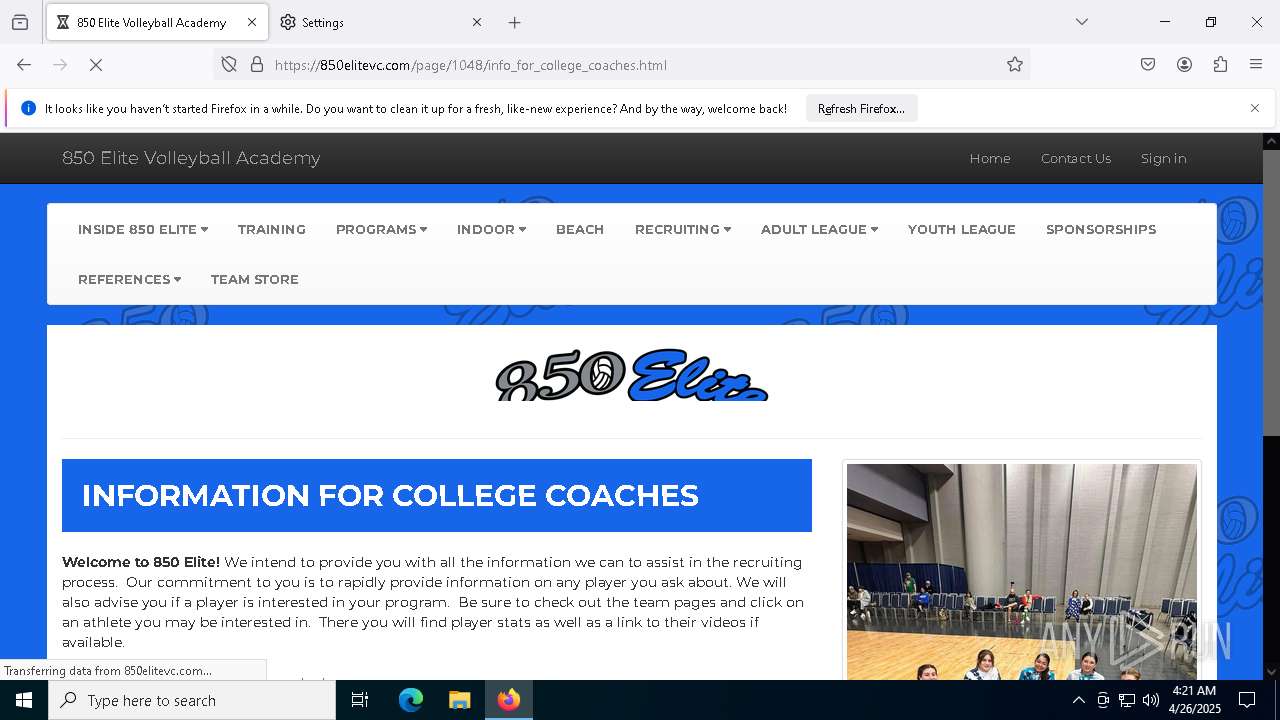Click the Refresh Firefox button
Screen dimensions: 1280x720
coord(861,108)
